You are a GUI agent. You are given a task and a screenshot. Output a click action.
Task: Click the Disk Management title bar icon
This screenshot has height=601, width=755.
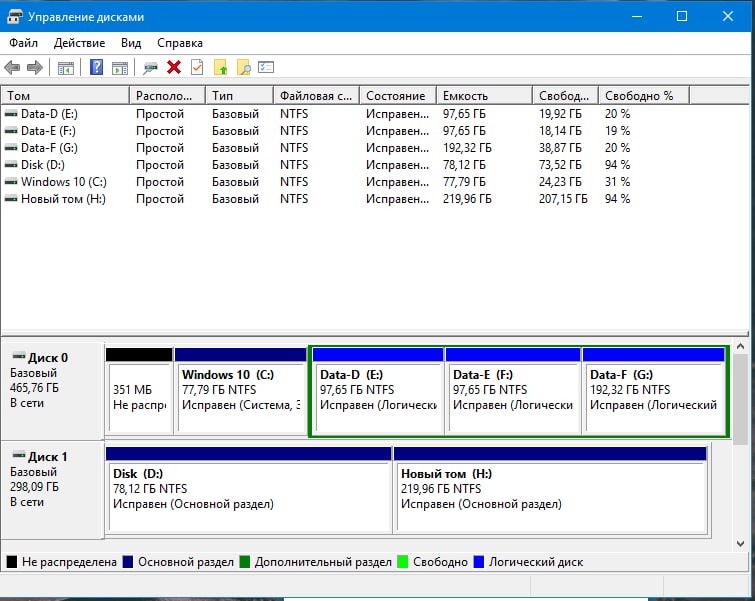14,17
